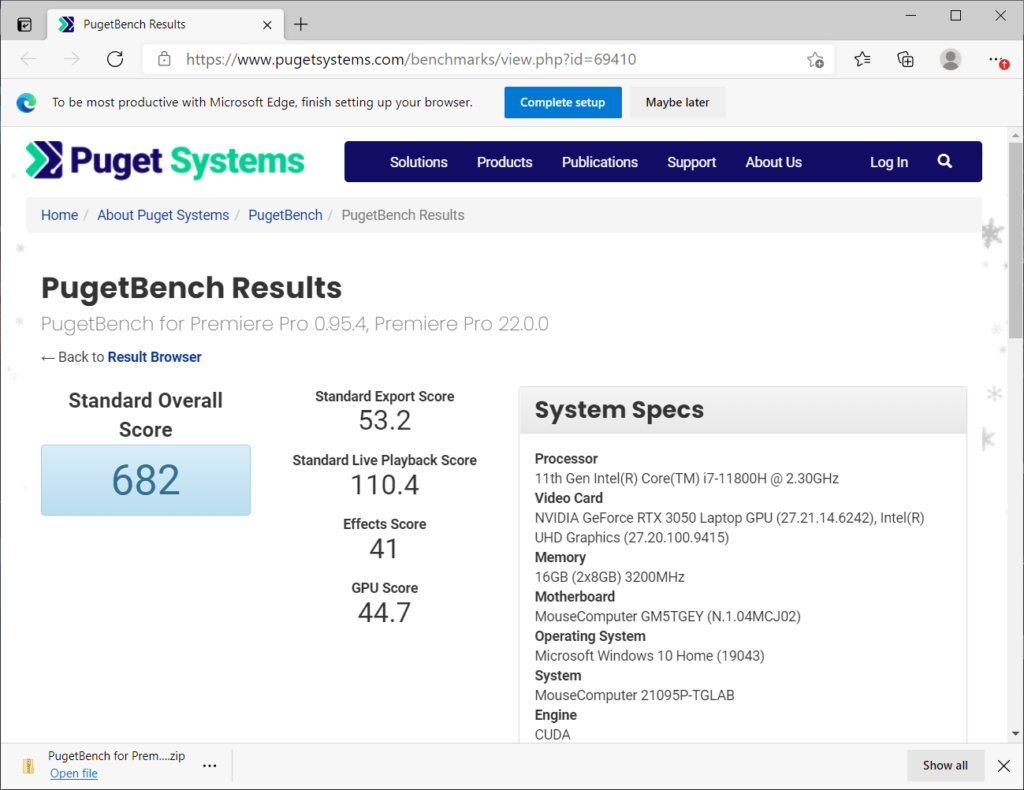Open the Support menu

pos(692,162)
